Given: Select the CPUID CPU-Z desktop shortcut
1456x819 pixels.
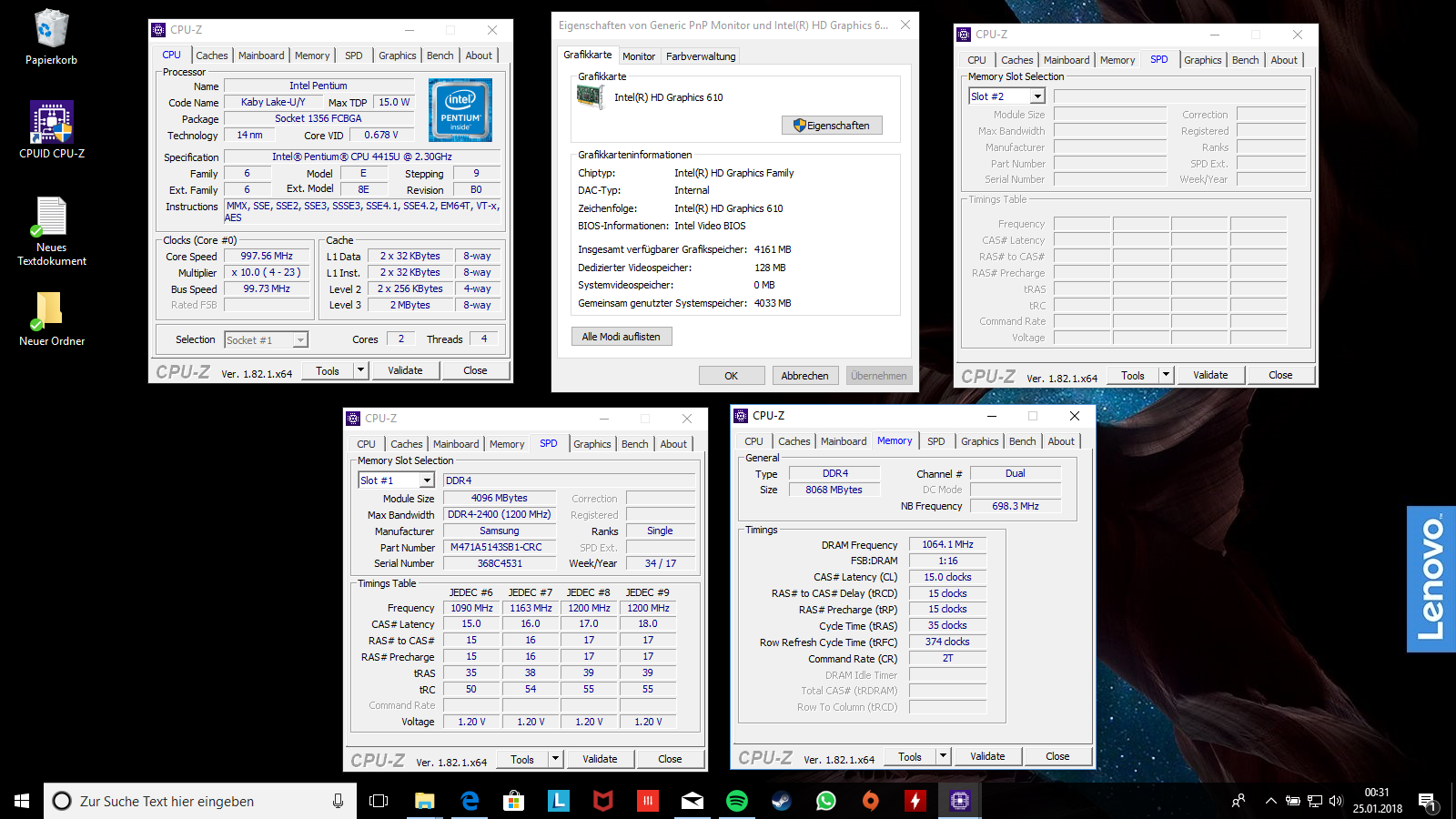Looking at the screenshot, I should coord(52,130).
